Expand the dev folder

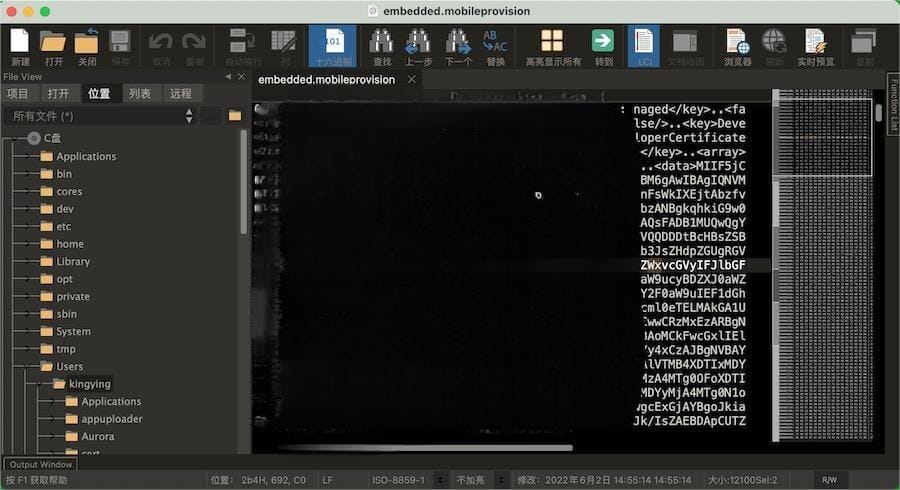25,209
